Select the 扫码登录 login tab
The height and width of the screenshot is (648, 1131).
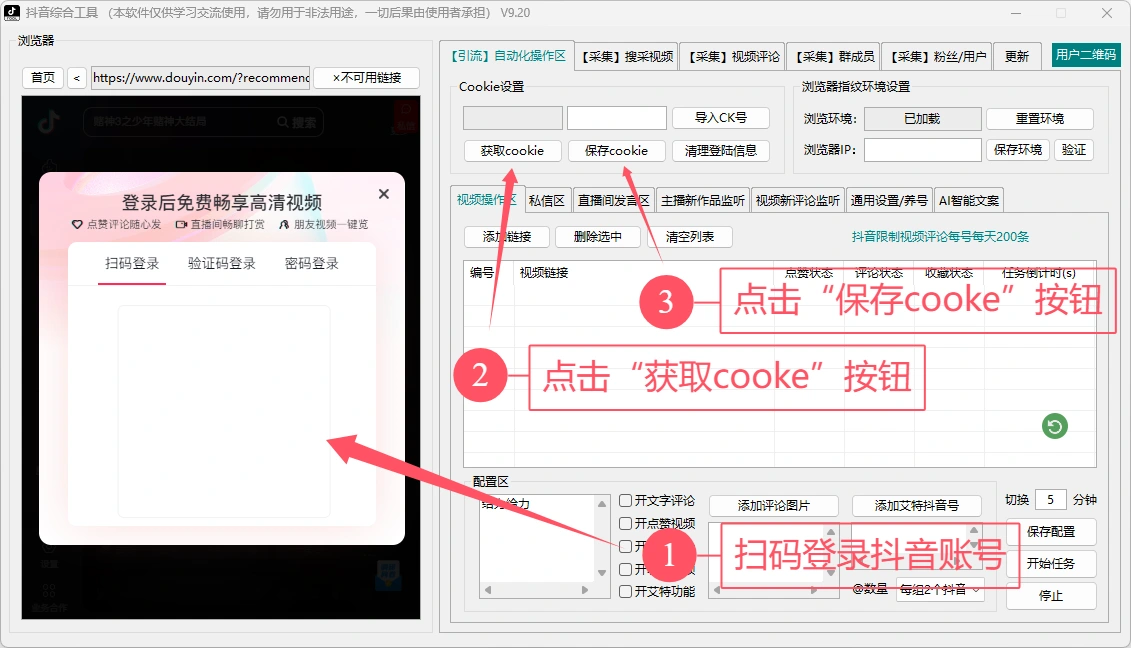[132, 263]
